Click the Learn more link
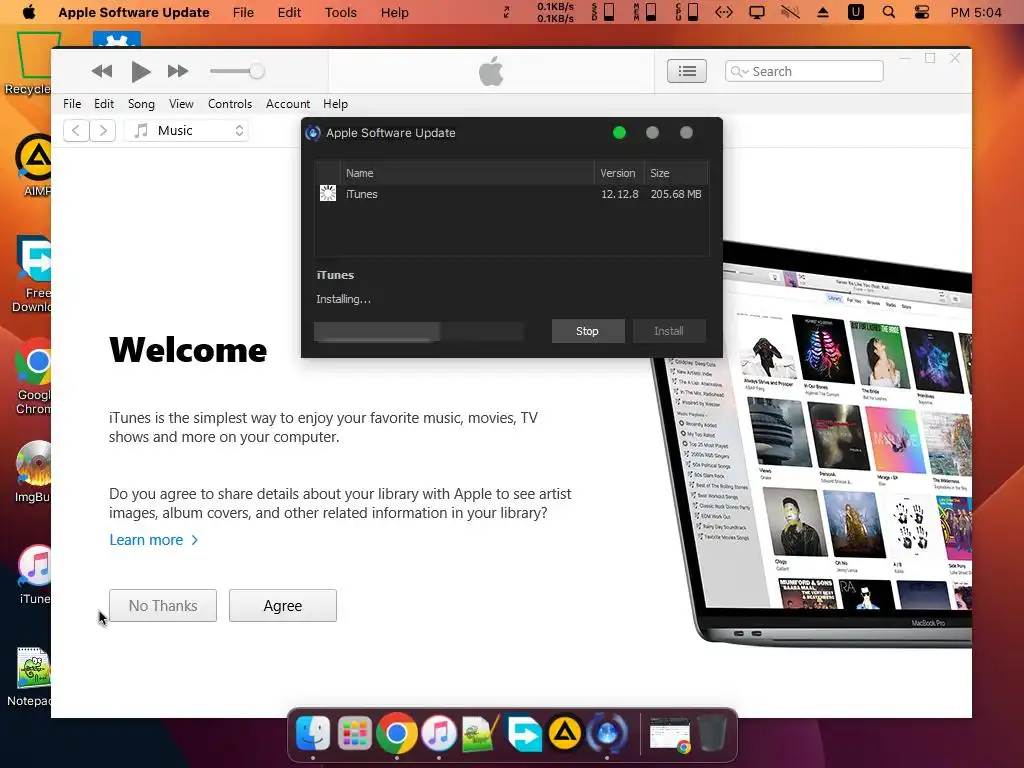Viewport: 1024px width, 768px height. (x=153, y=540)
